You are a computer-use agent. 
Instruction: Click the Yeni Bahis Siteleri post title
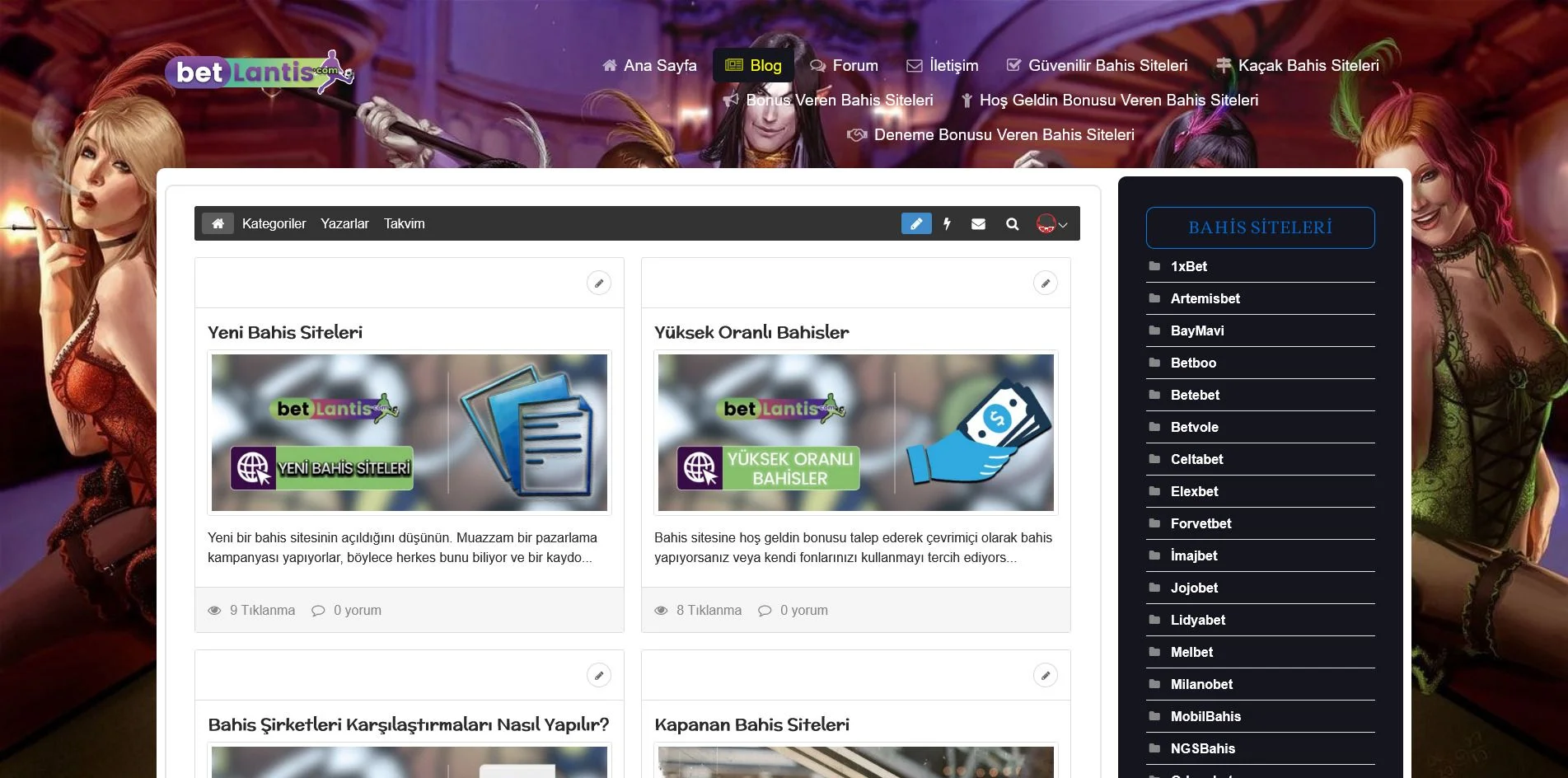point(285,332)
